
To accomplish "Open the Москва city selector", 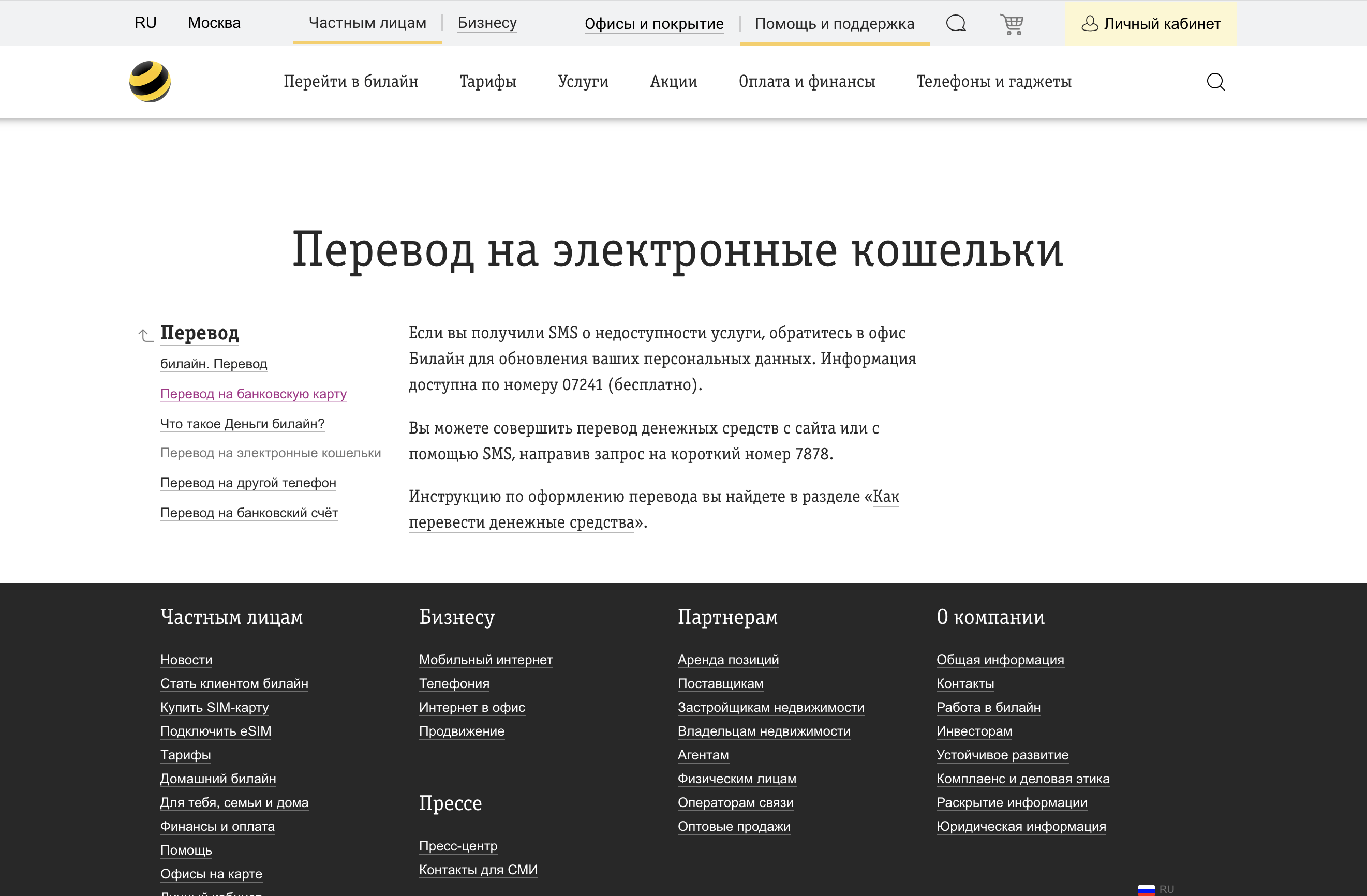I will [213, 22].
